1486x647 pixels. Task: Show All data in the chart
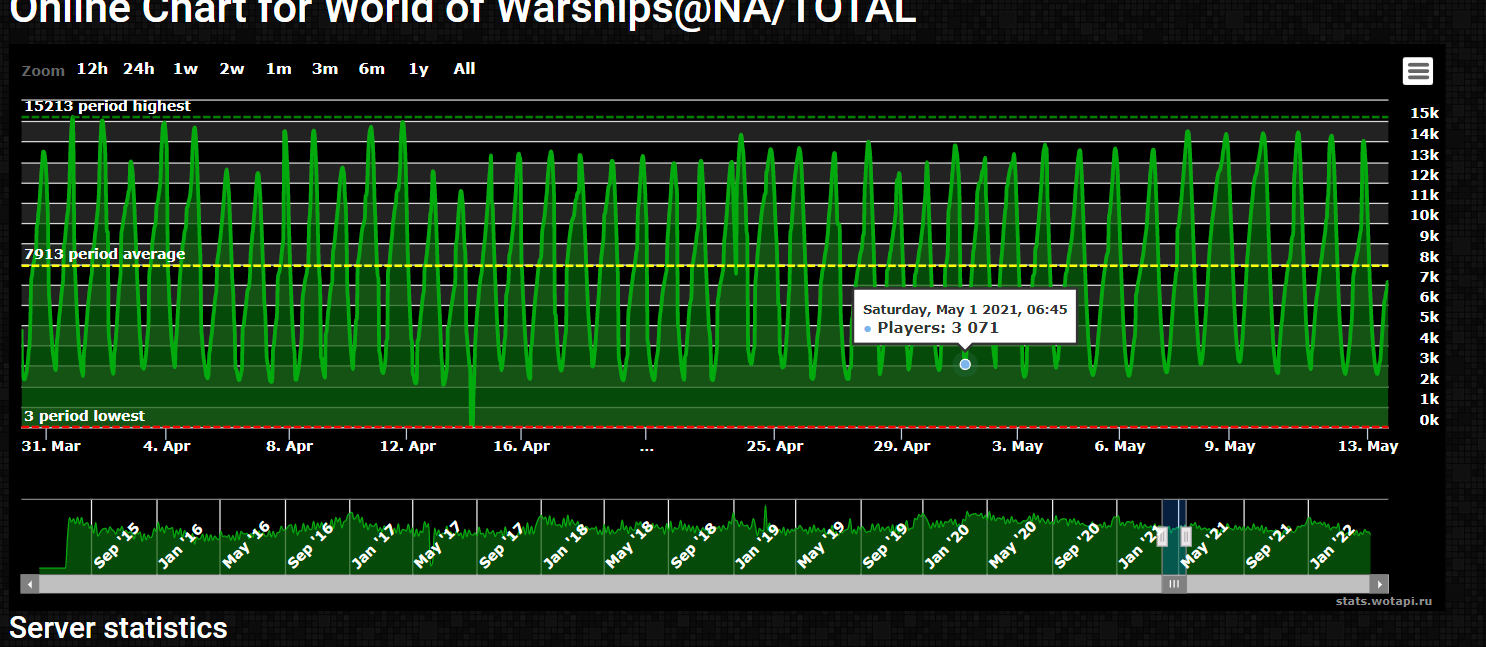[464, 69]
